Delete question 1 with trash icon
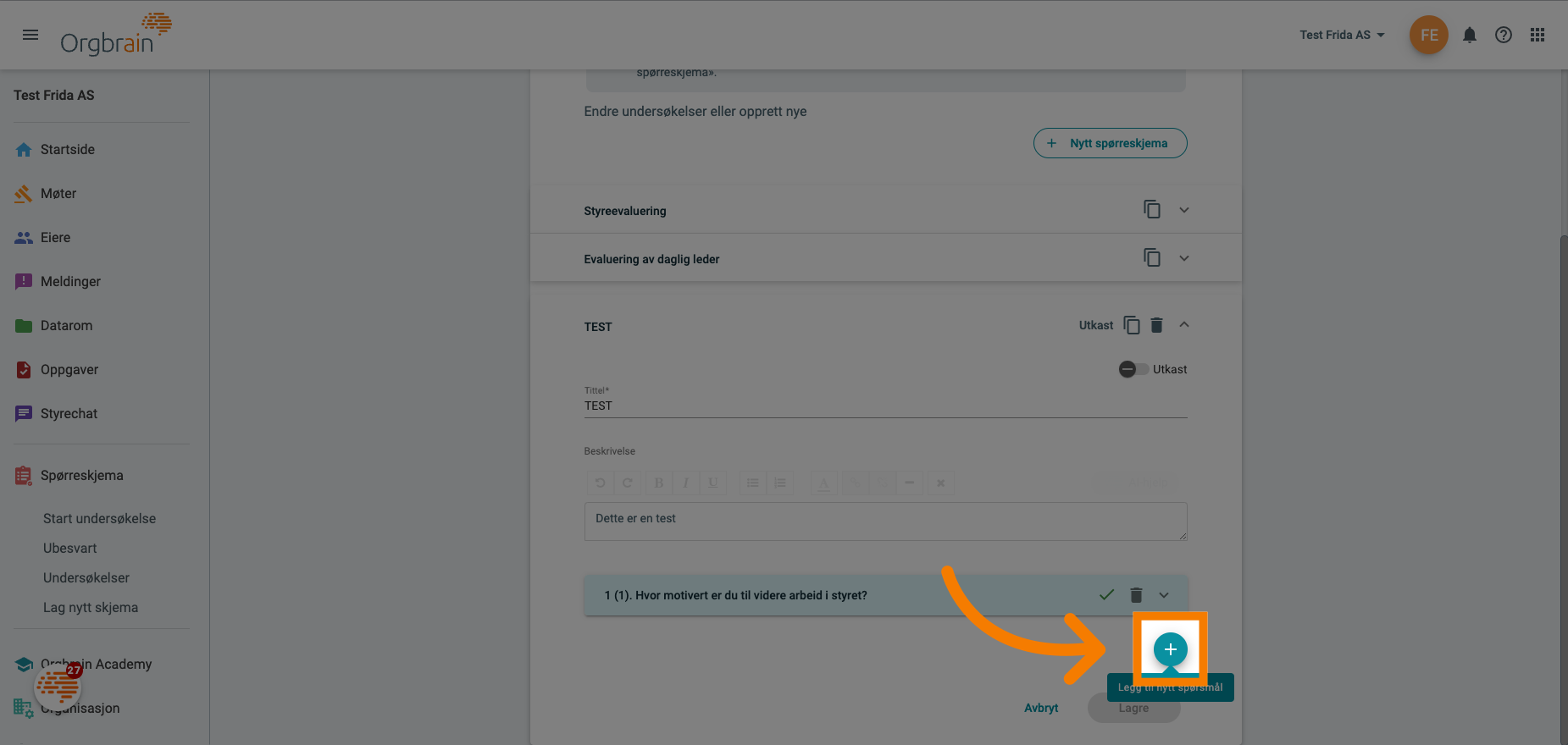 click(x=1137, y=595)
